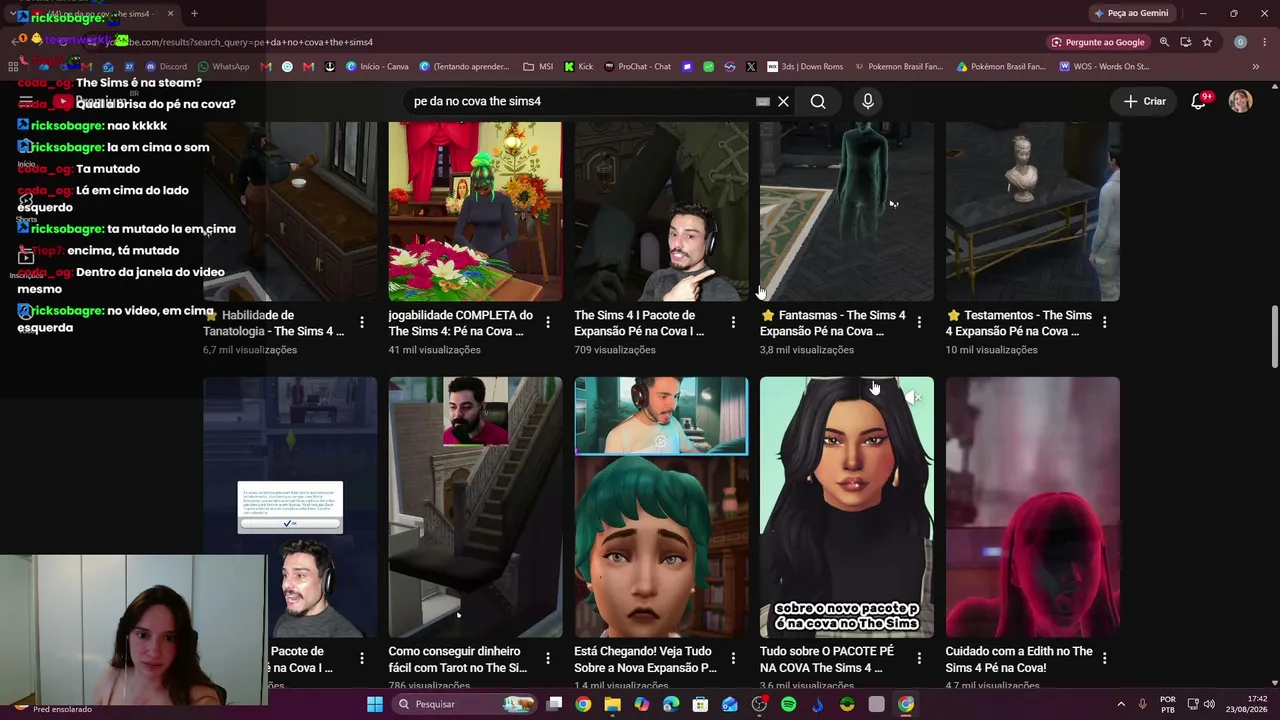Open the 'ProChat - Chat' bookmark
The width and height of the screenshot is (1280, 720).
point(637,67)
